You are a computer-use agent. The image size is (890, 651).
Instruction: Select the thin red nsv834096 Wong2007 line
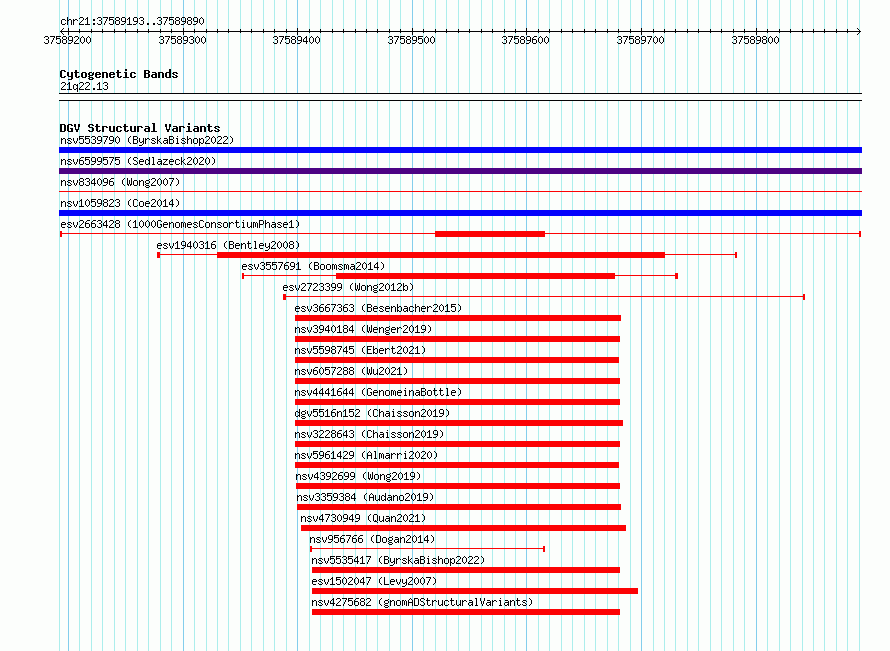[460, 192]
